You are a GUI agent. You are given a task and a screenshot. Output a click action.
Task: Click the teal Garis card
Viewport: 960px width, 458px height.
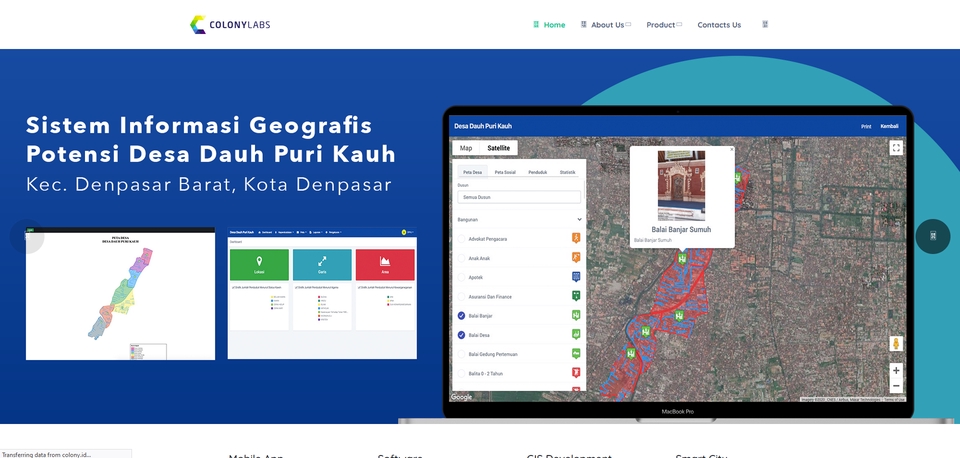pyautogui.click(x=322, y=265)
